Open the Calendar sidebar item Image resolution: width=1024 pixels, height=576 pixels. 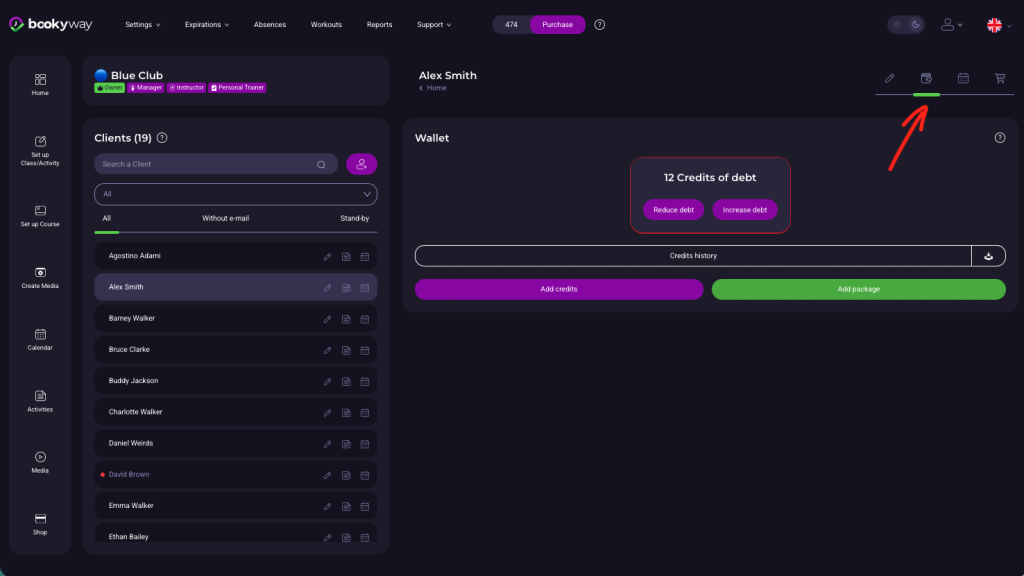click(x=40, y=340)
